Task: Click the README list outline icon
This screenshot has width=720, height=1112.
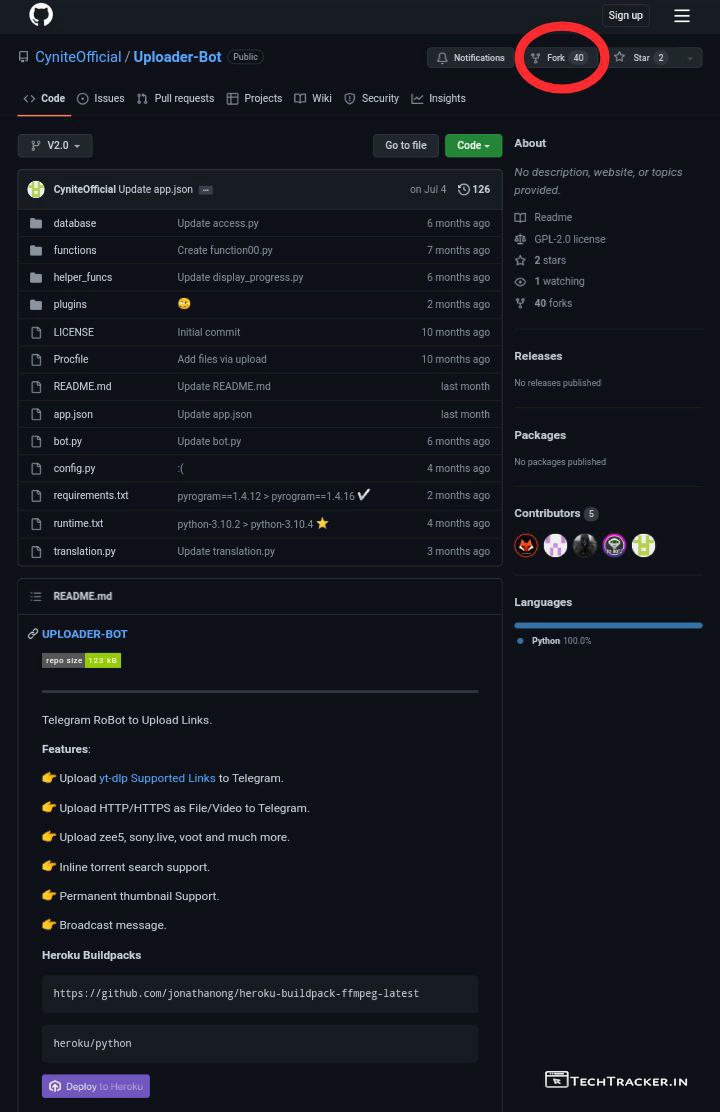Action: pos(36,596)
